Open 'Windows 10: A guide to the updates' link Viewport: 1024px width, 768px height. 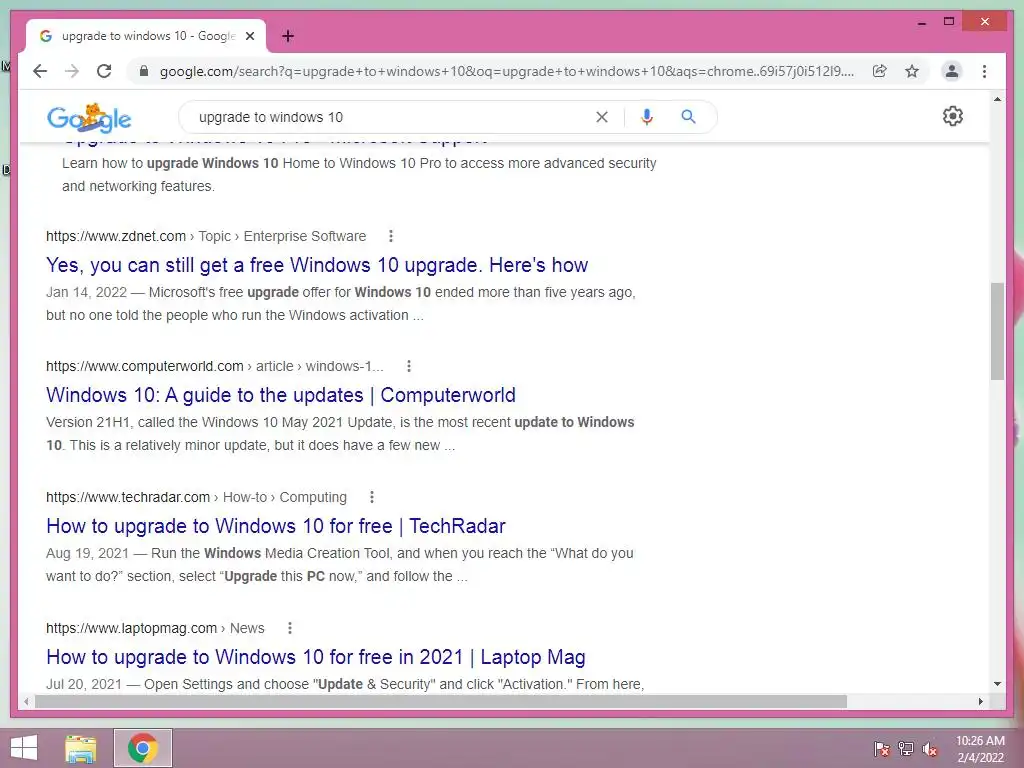click(281, 394)
